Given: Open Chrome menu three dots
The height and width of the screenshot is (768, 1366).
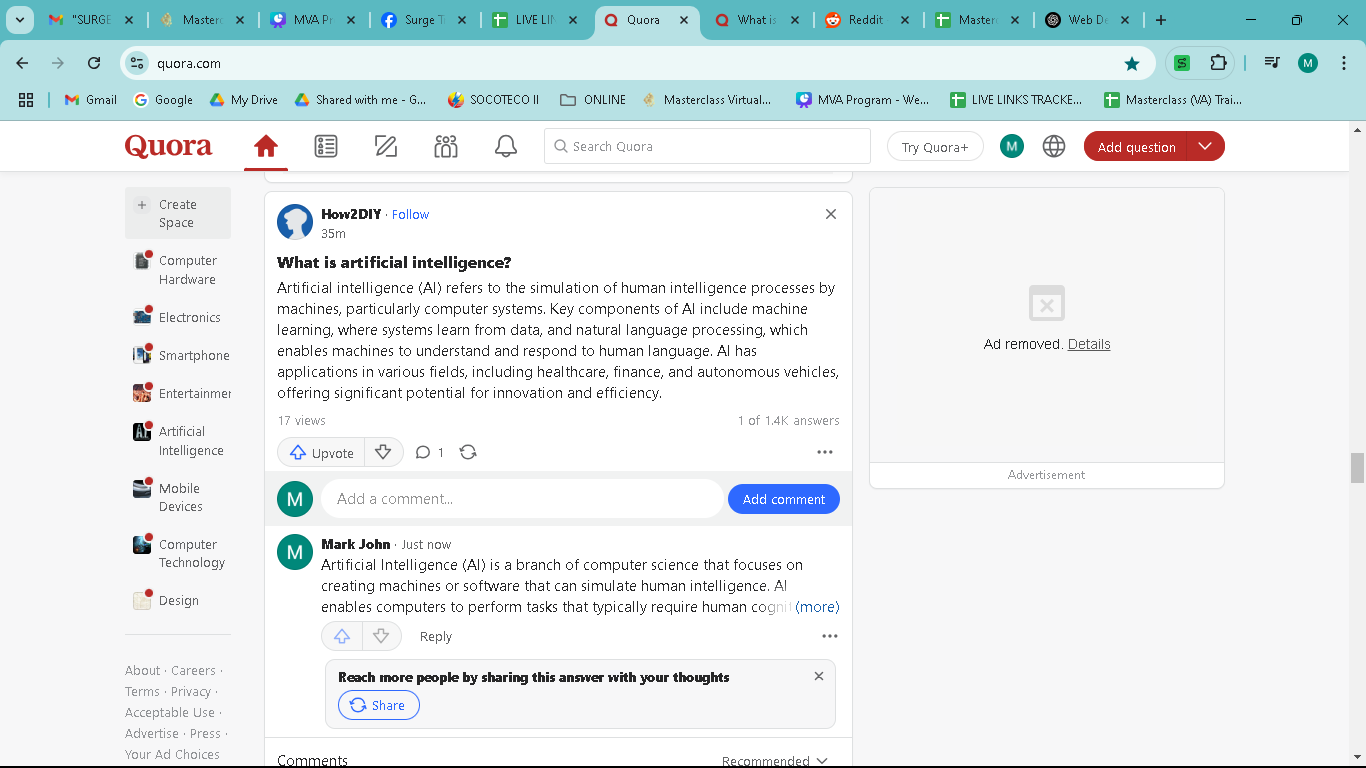Looking at the screenshot, I should coord(1344,63).
